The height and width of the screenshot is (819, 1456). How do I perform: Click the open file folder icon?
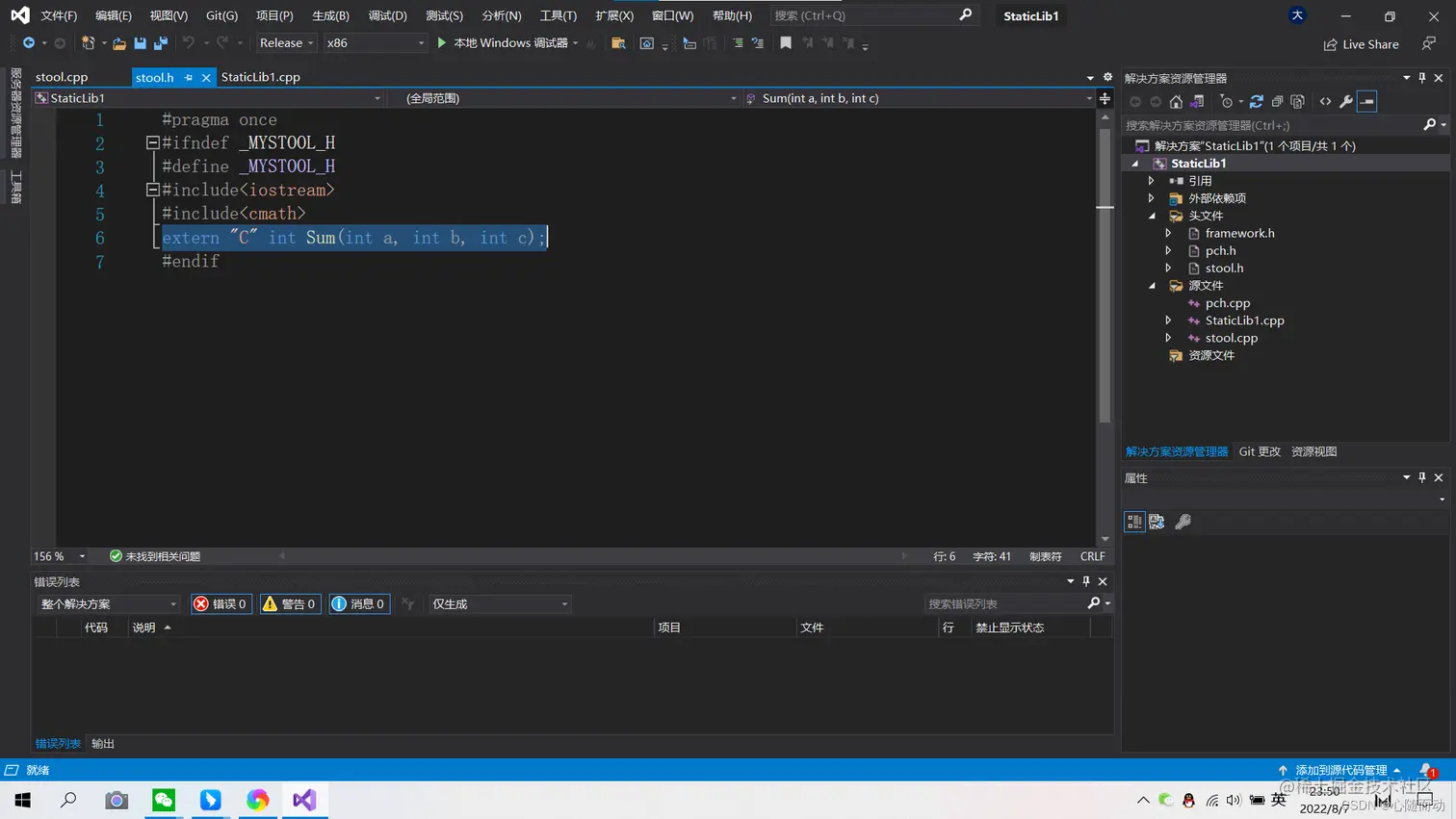pyautogui.click(x=119, y=43)
